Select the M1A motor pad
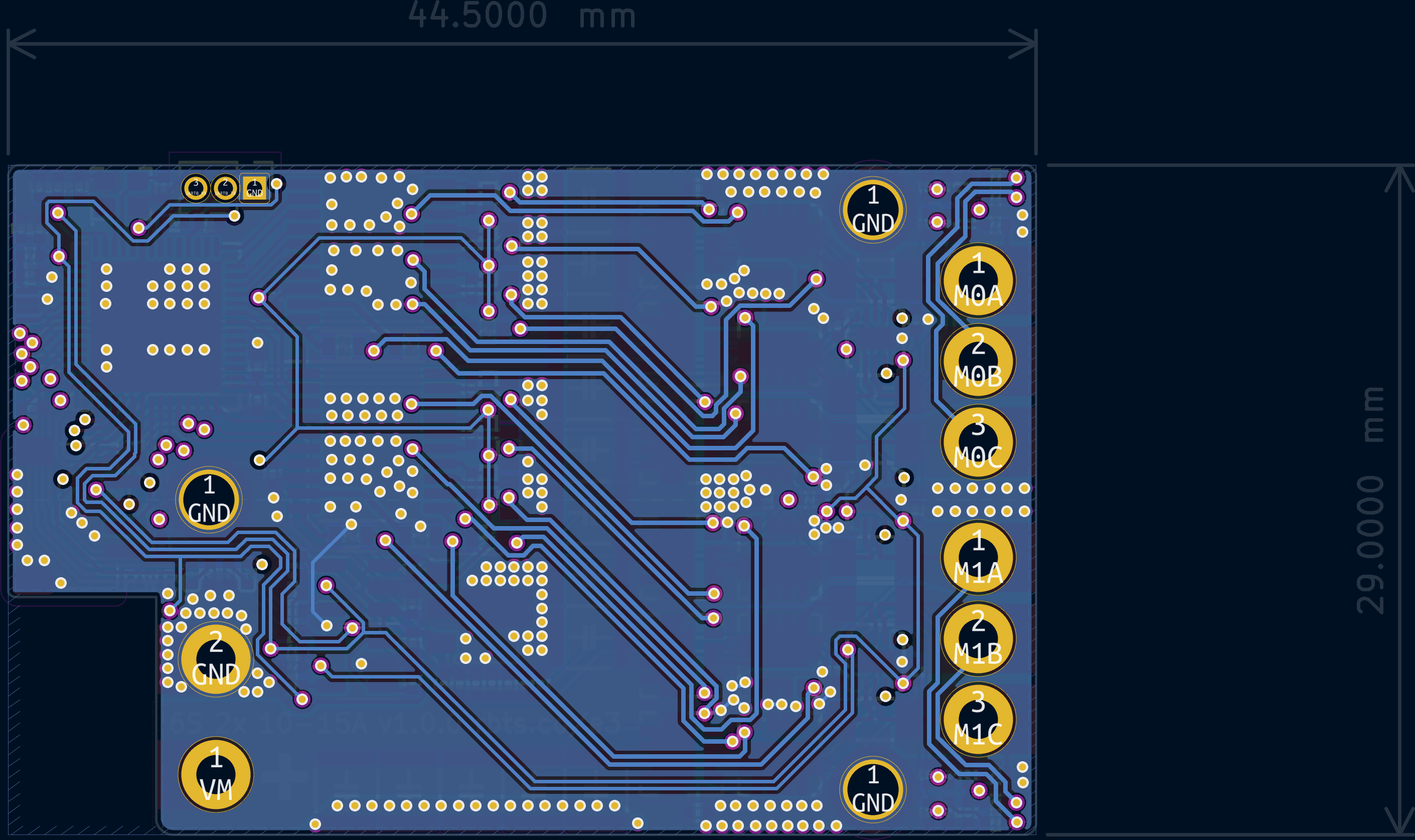Viewport: 1415px width, 840px height. (978, 558)
